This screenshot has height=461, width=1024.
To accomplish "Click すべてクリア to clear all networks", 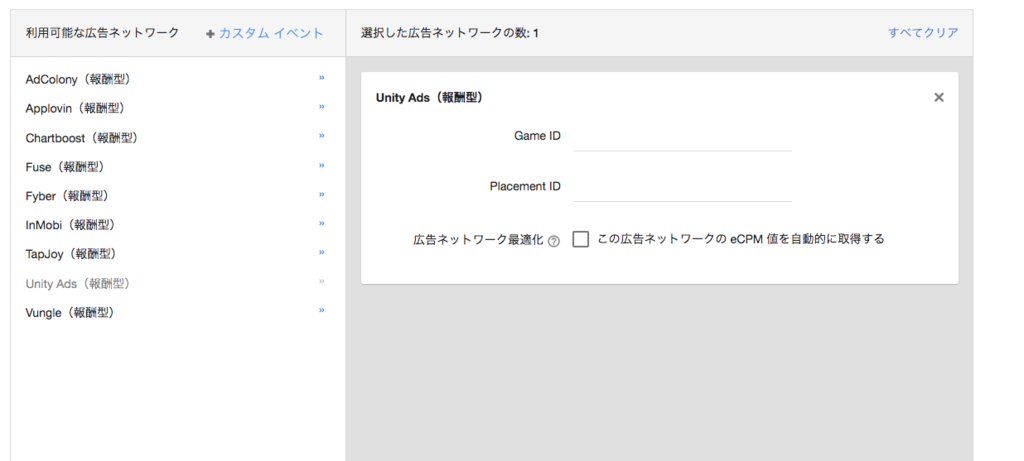I will pos(923,33).
